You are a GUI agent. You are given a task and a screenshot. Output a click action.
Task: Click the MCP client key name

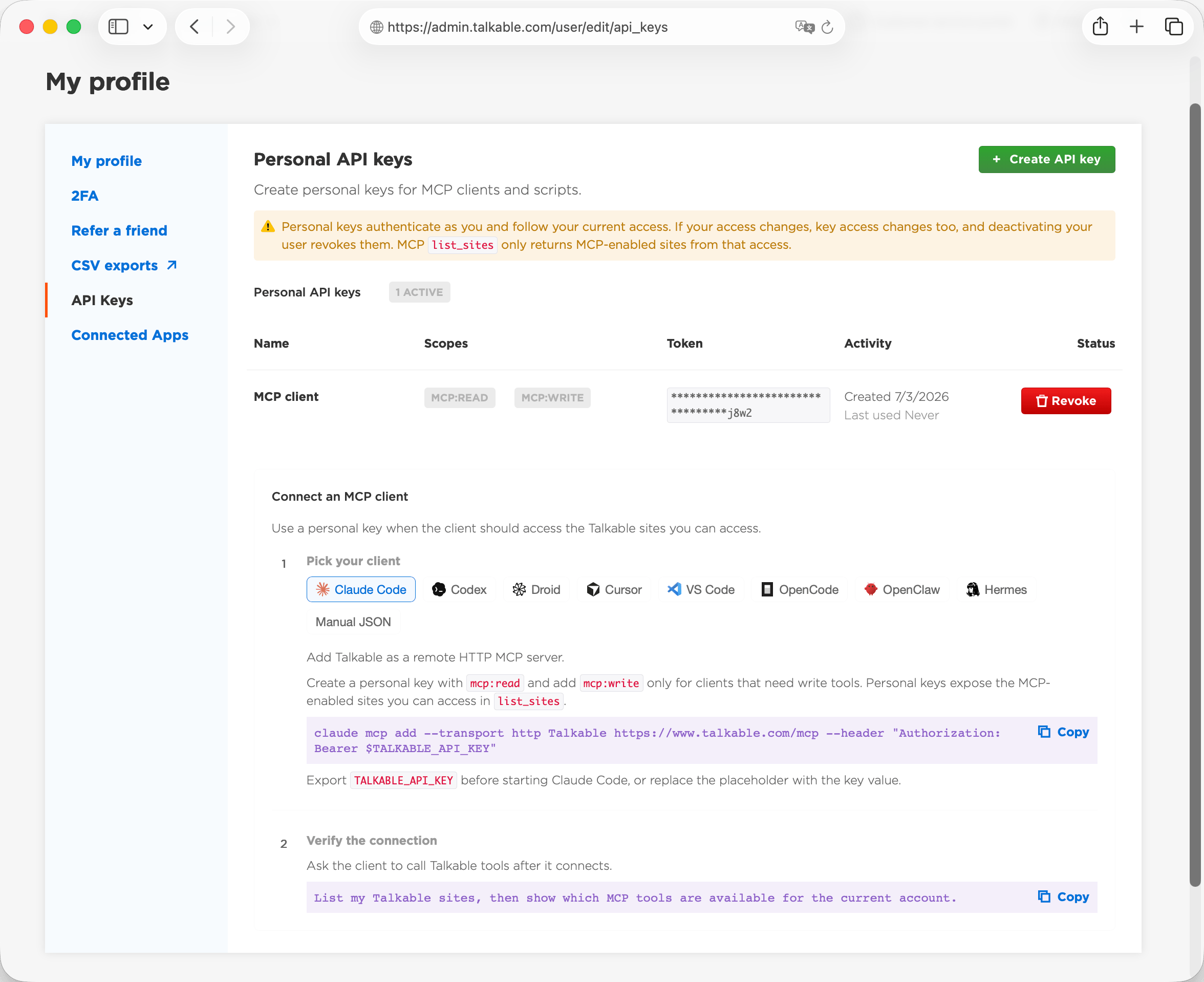286,396
